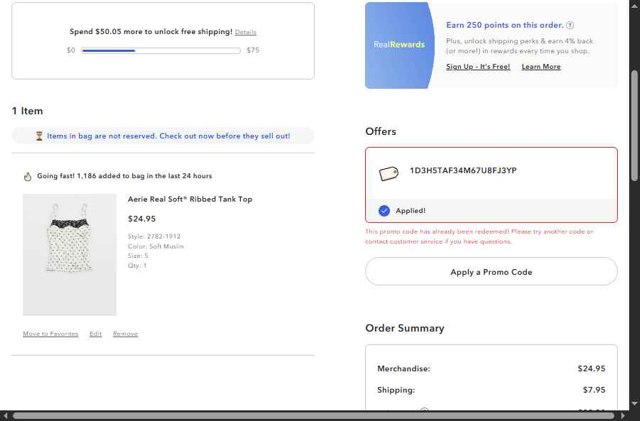Screen dimensions: 640x421
Task: Click Shipping amount $7.95 in summary
Action: 594,390
